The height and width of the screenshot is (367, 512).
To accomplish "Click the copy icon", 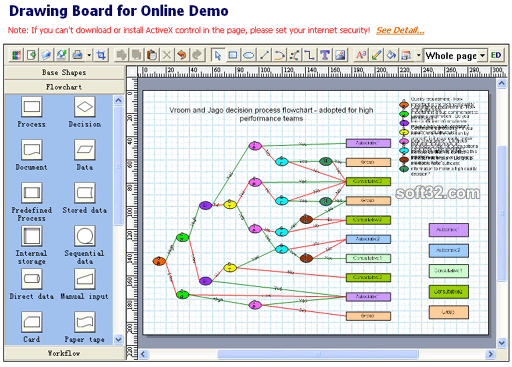I will click(x=137, y=55).
